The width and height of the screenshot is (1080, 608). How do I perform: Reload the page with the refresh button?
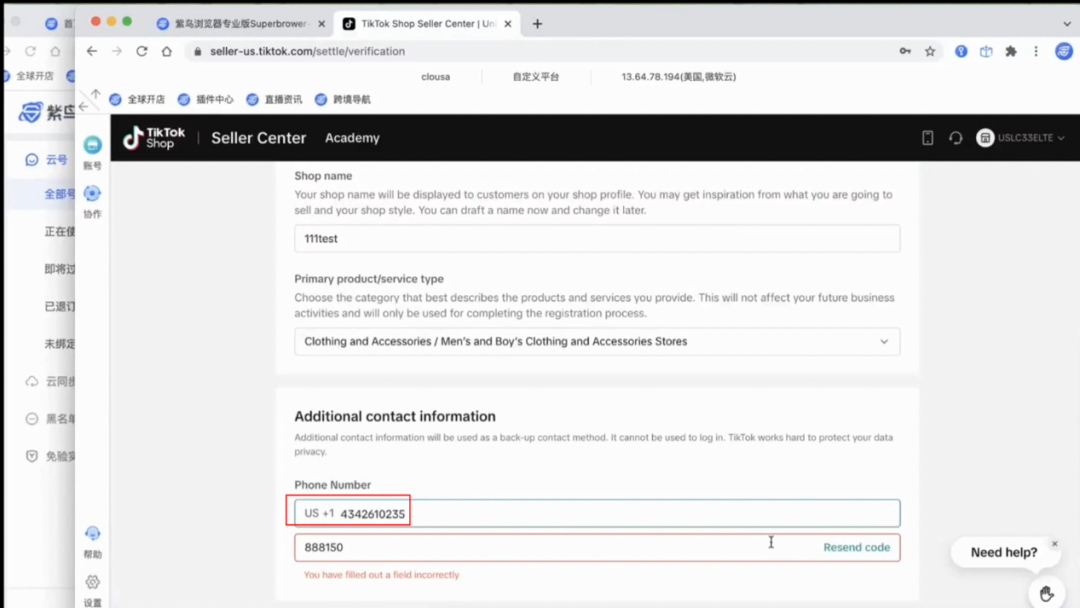pyautogui.click(x=142, y=51)
